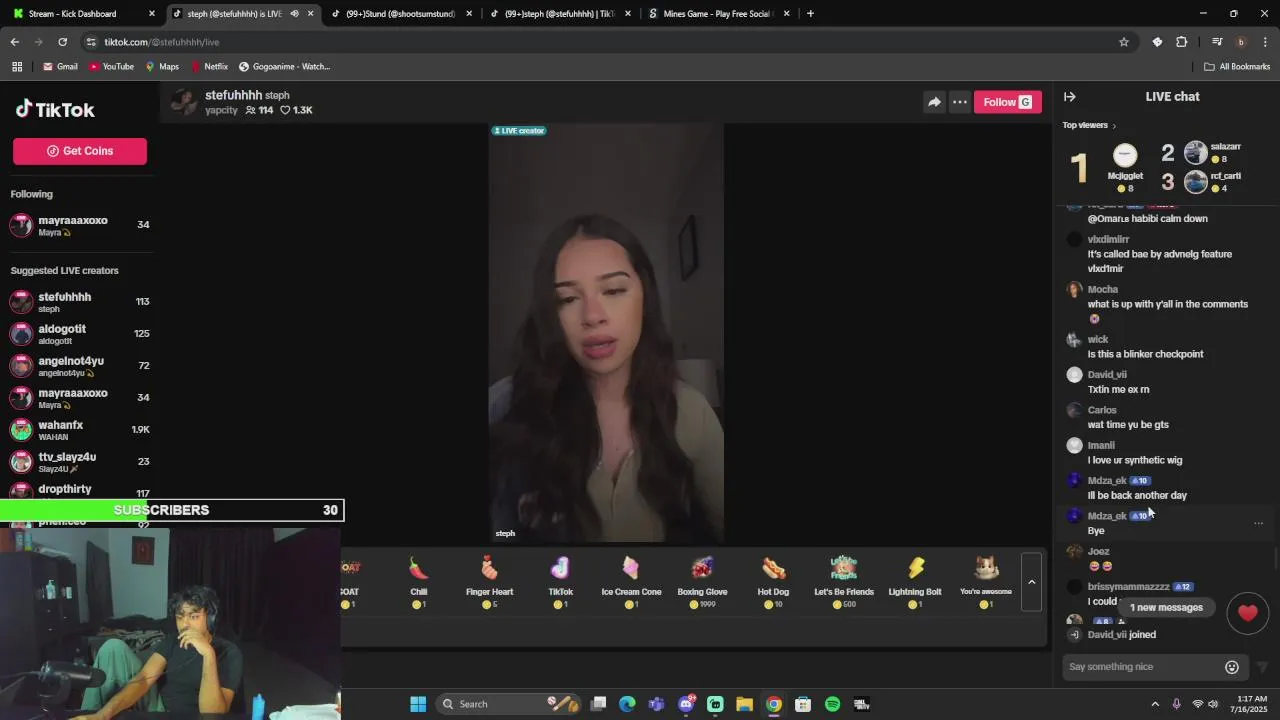Open system tray volume icon
The height and width of the screenshot is (720, 1280).
click(1213, 704)
